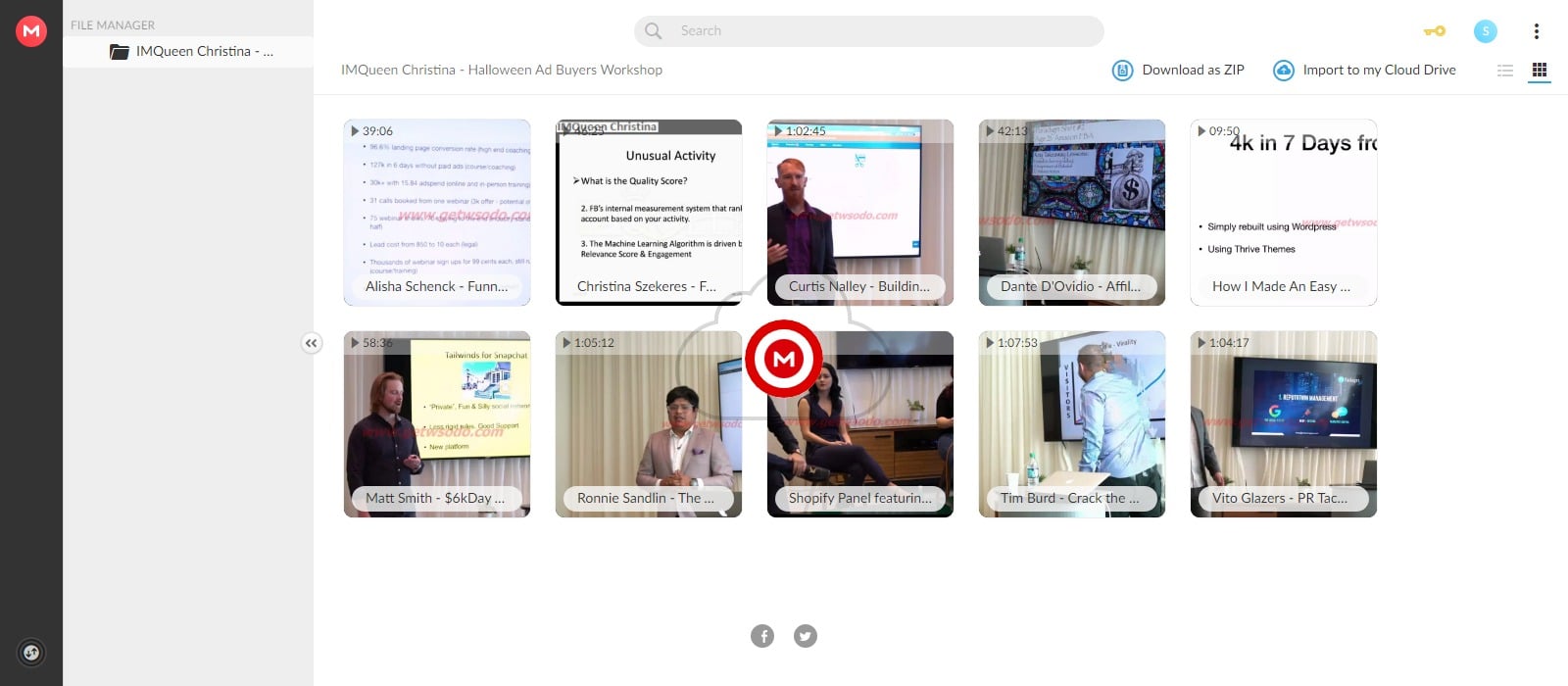Click the Twitter share icon
This screenshot has width=1568, height=686.
[806, 636]
